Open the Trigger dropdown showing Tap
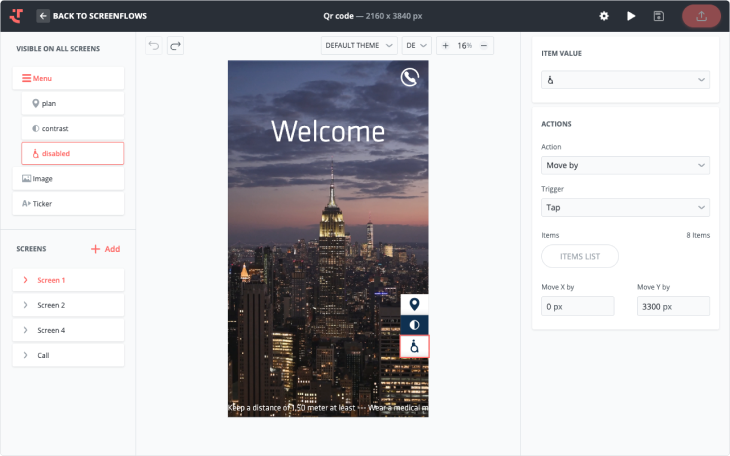The height and width of the screenshot is (456, 730). [x=625, y=208]
